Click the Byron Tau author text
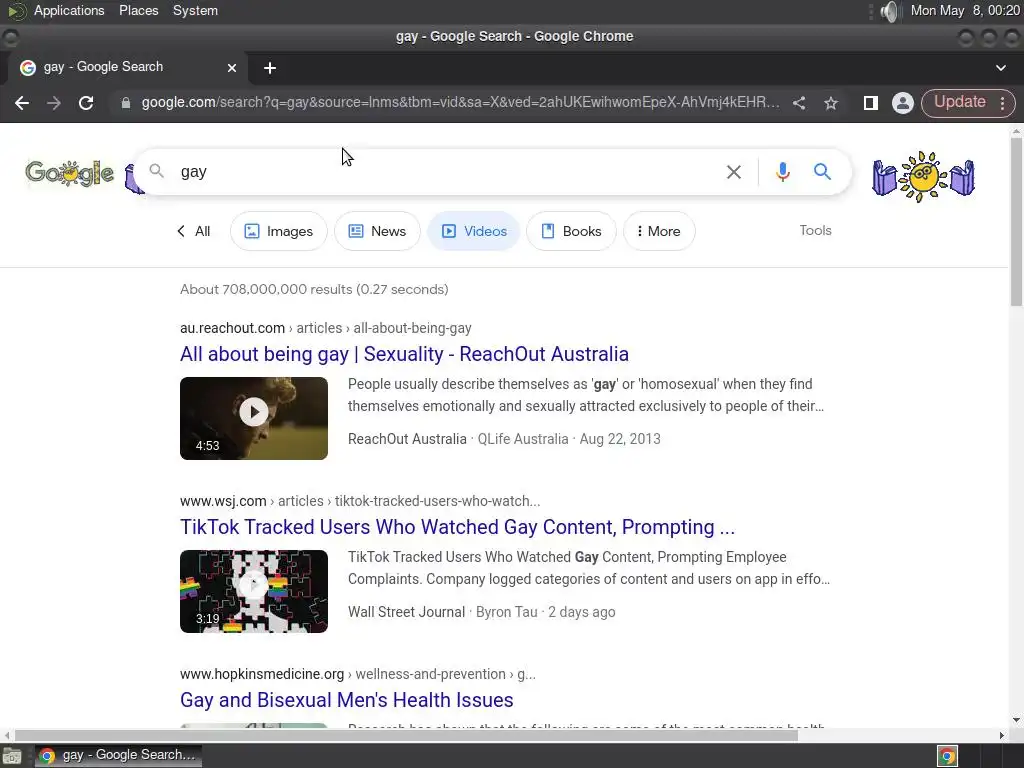Image resolution: width=1024 pixels, height=768 pixels. click(x=507, y=612)
